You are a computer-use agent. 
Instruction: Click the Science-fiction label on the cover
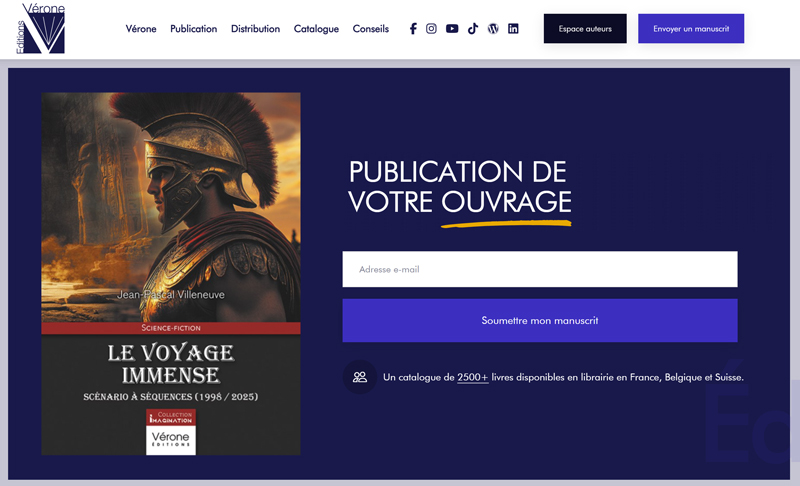click(x=171, y=328)
